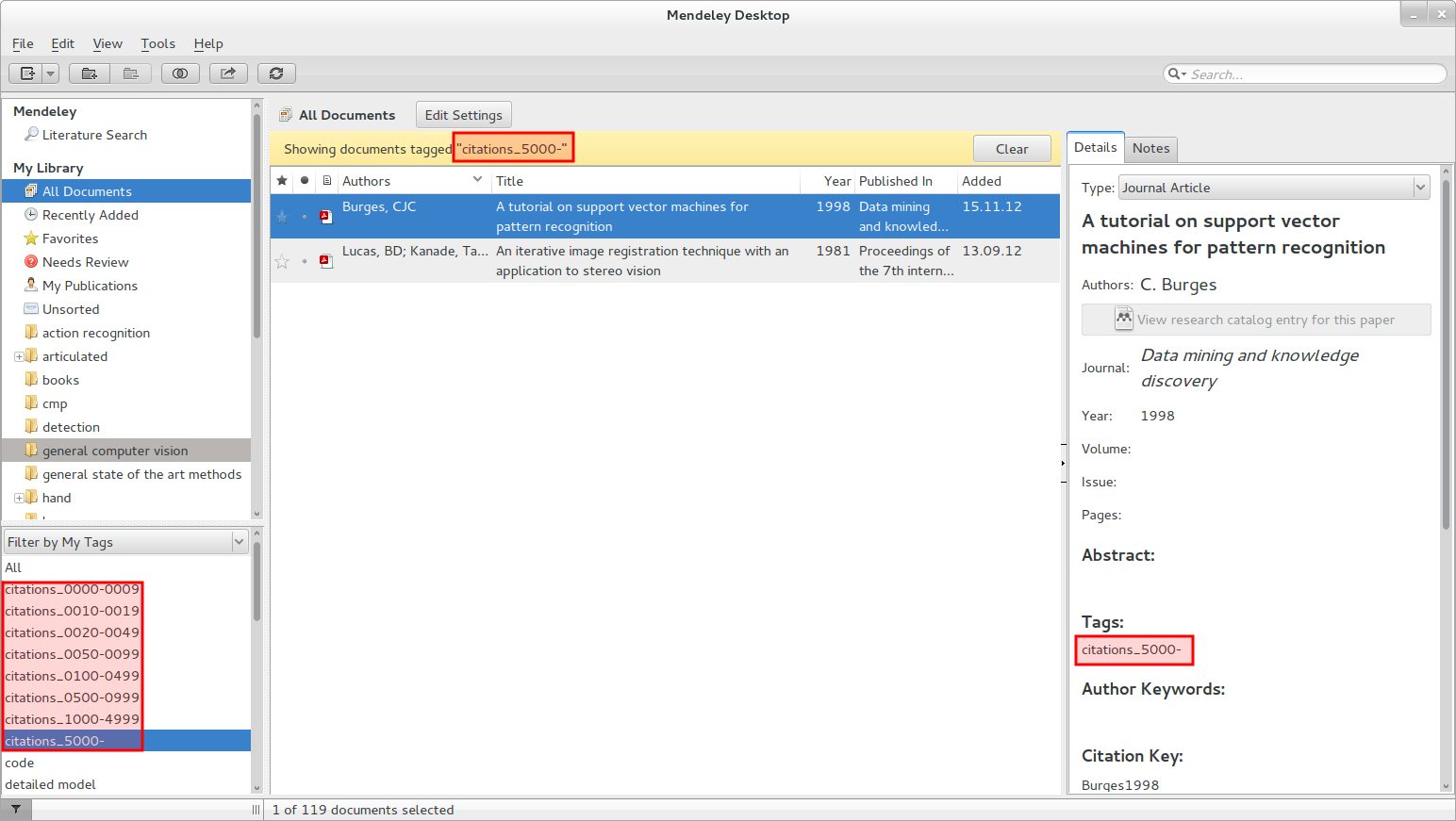1456x821 pixels.
Task: Sort by the PDF attachment column header
Action: pos(327,181)
